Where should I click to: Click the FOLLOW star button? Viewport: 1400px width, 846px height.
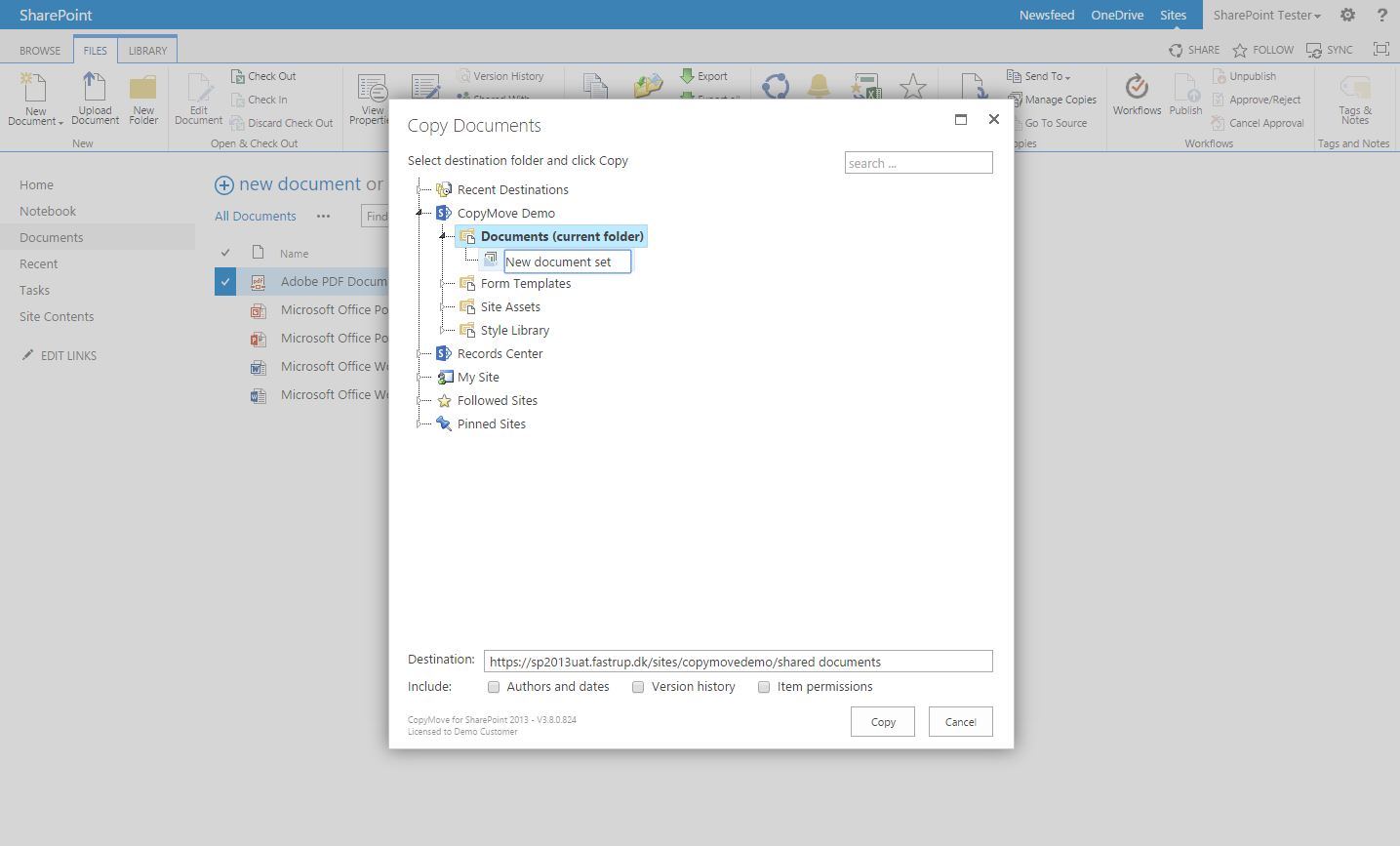1263,50
